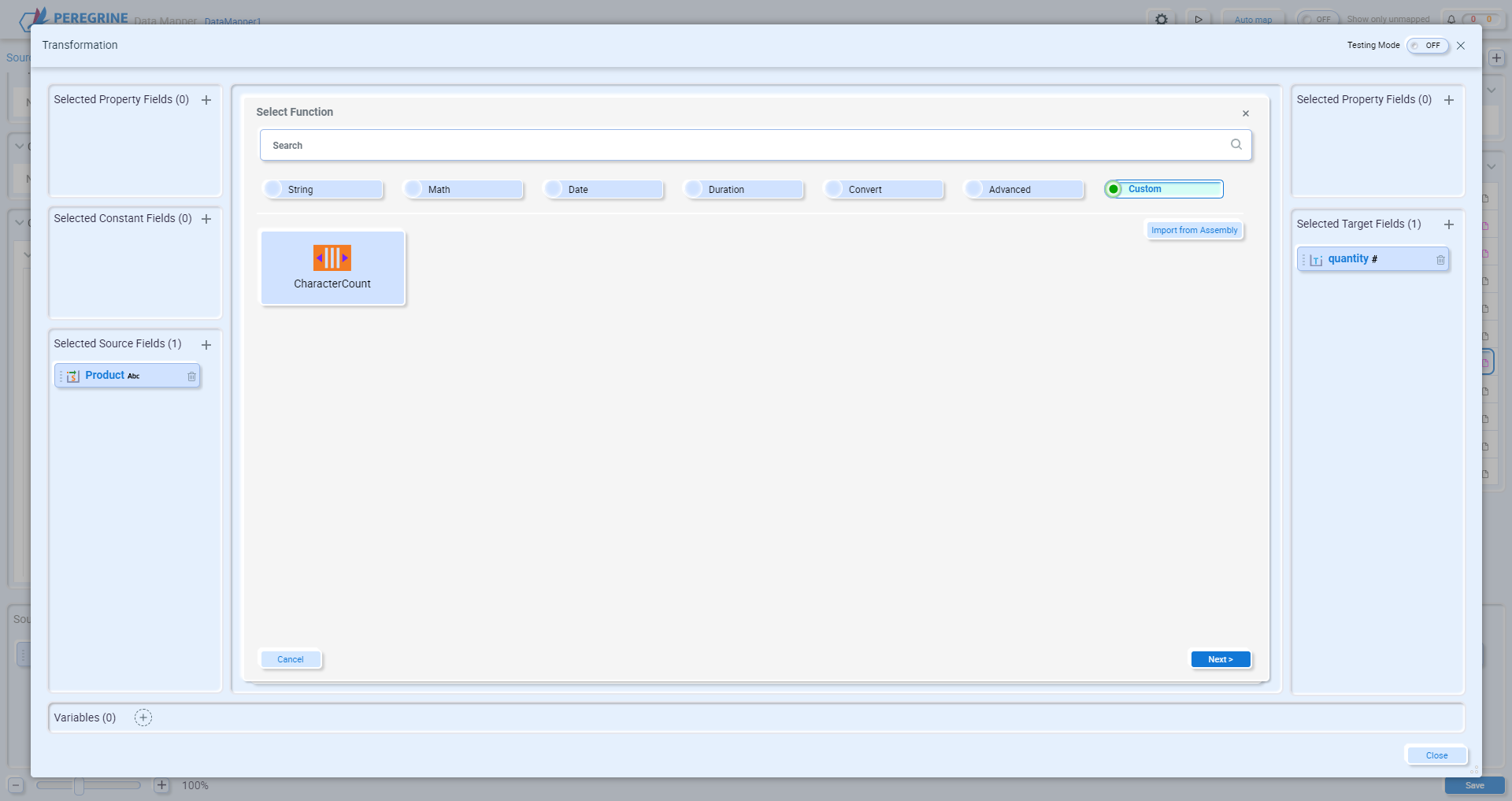This screenshot has width=1512, height=801.
Task: Click the Product source field icon
Action: coord(73,376)
